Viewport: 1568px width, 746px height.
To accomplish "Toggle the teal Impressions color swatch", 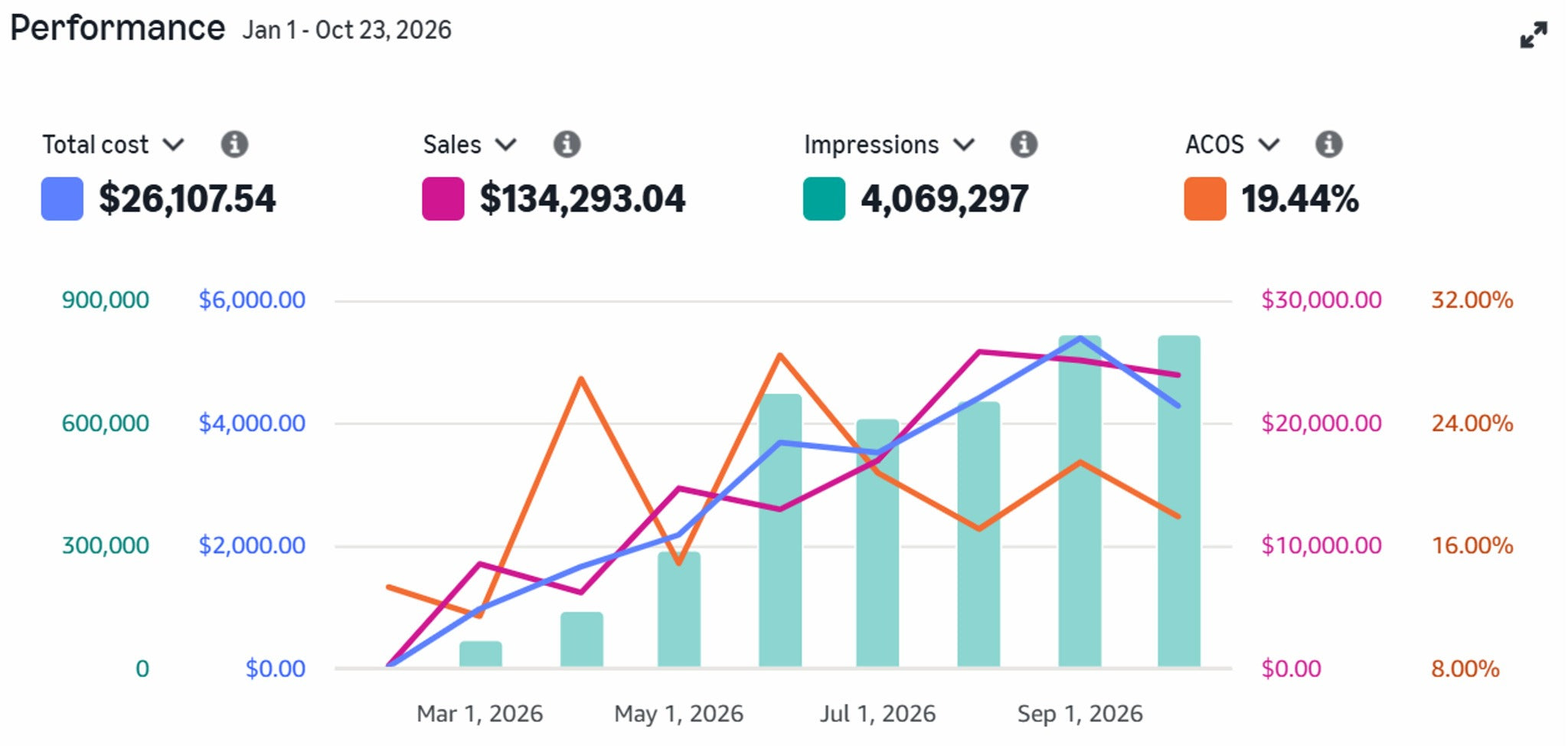I will pyautogui.click(x=824, y=199).
